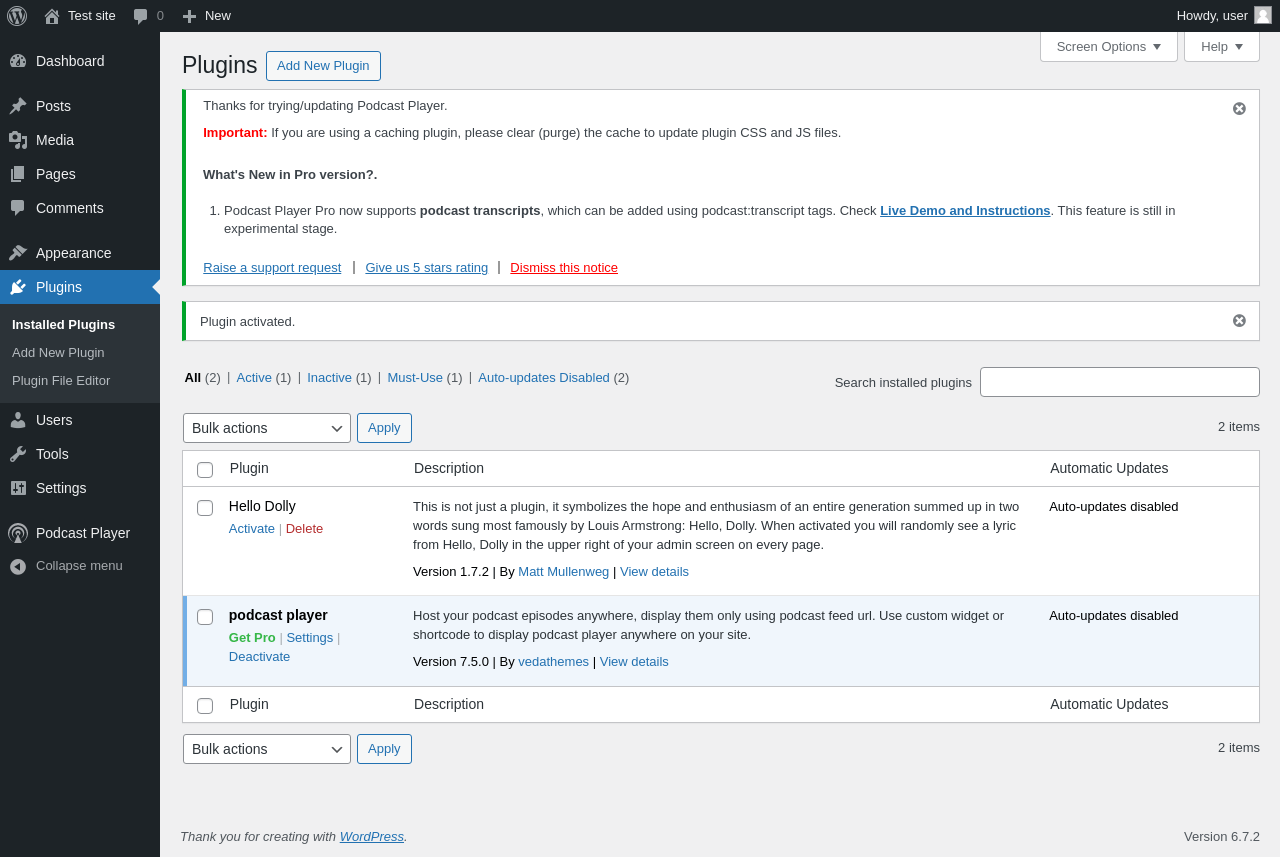This screenshot has width=1280, height=857.
Task: Open Plugin File Editor submenu item
Action: point(61,380)
